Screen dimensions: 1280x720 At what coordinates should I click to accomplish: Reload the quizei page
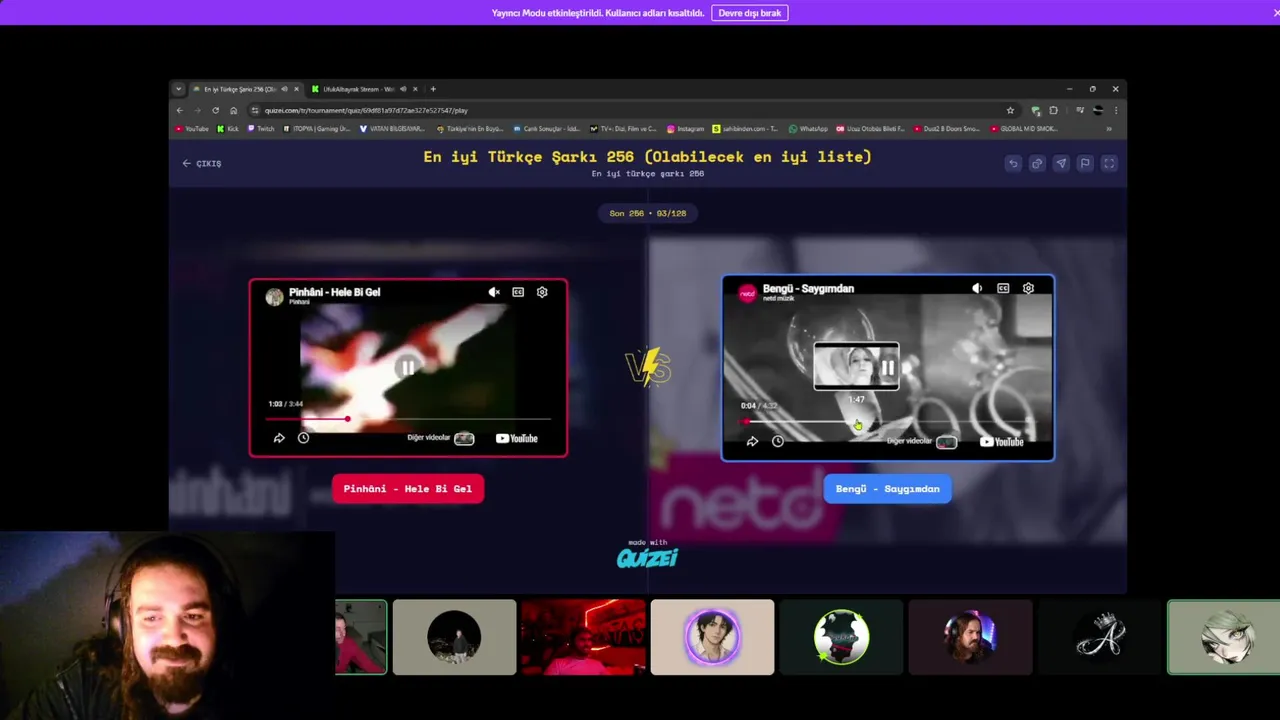(x=215, y=110)
